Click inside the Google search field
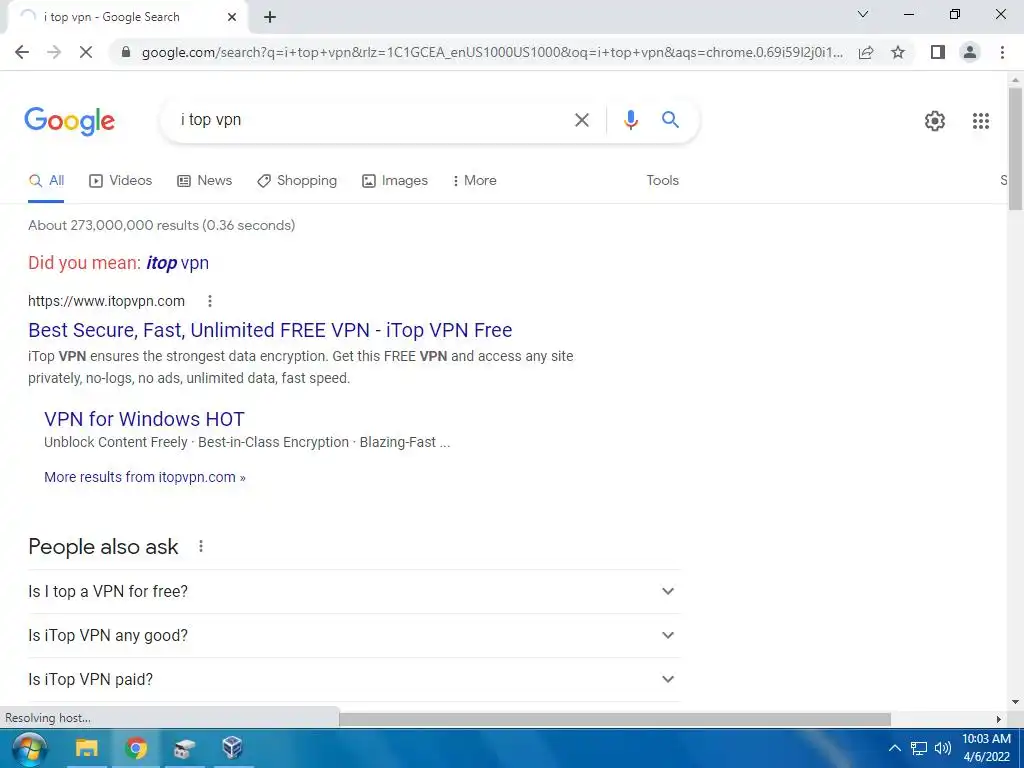Screen dimensions: 1024x768 372,120
